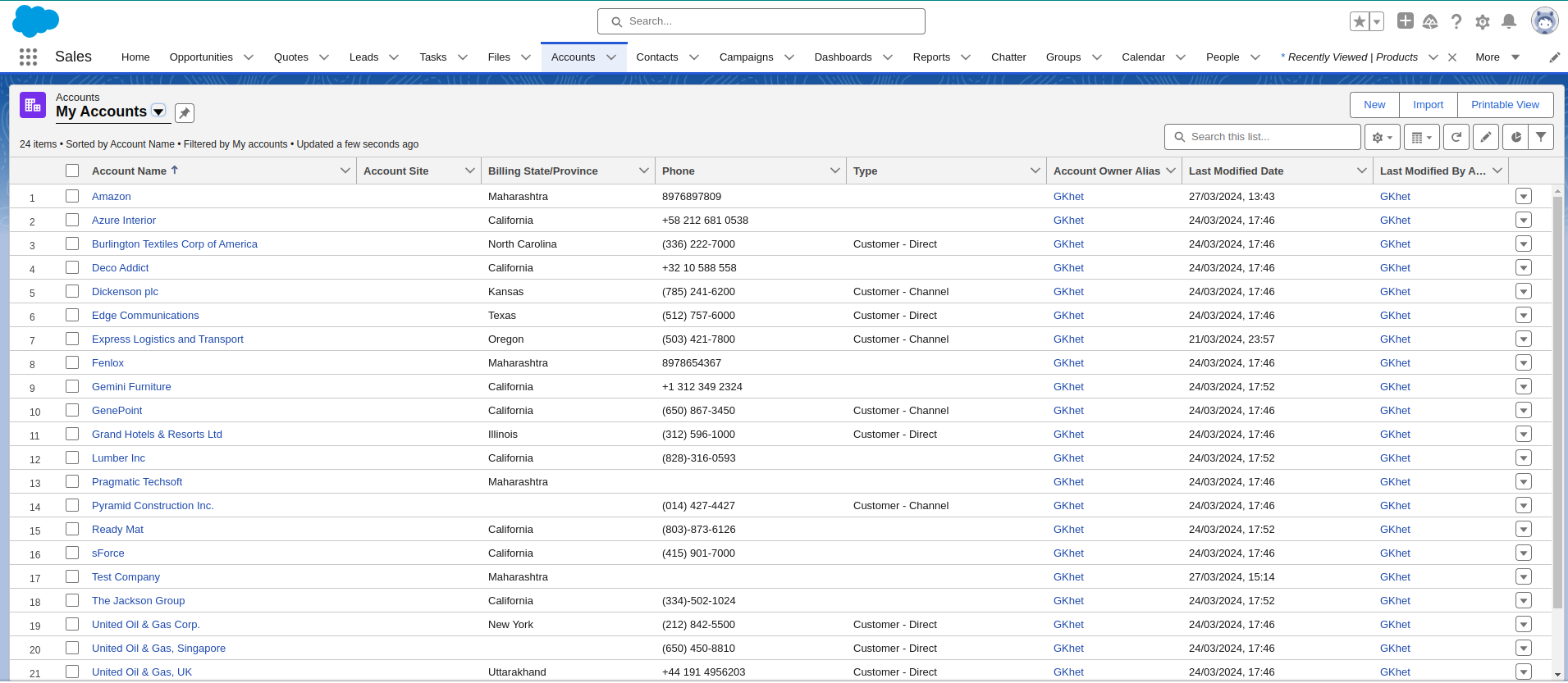Open the My Accounts list view dropdown
The image size is (1568, 683).
tap(159, 112)
